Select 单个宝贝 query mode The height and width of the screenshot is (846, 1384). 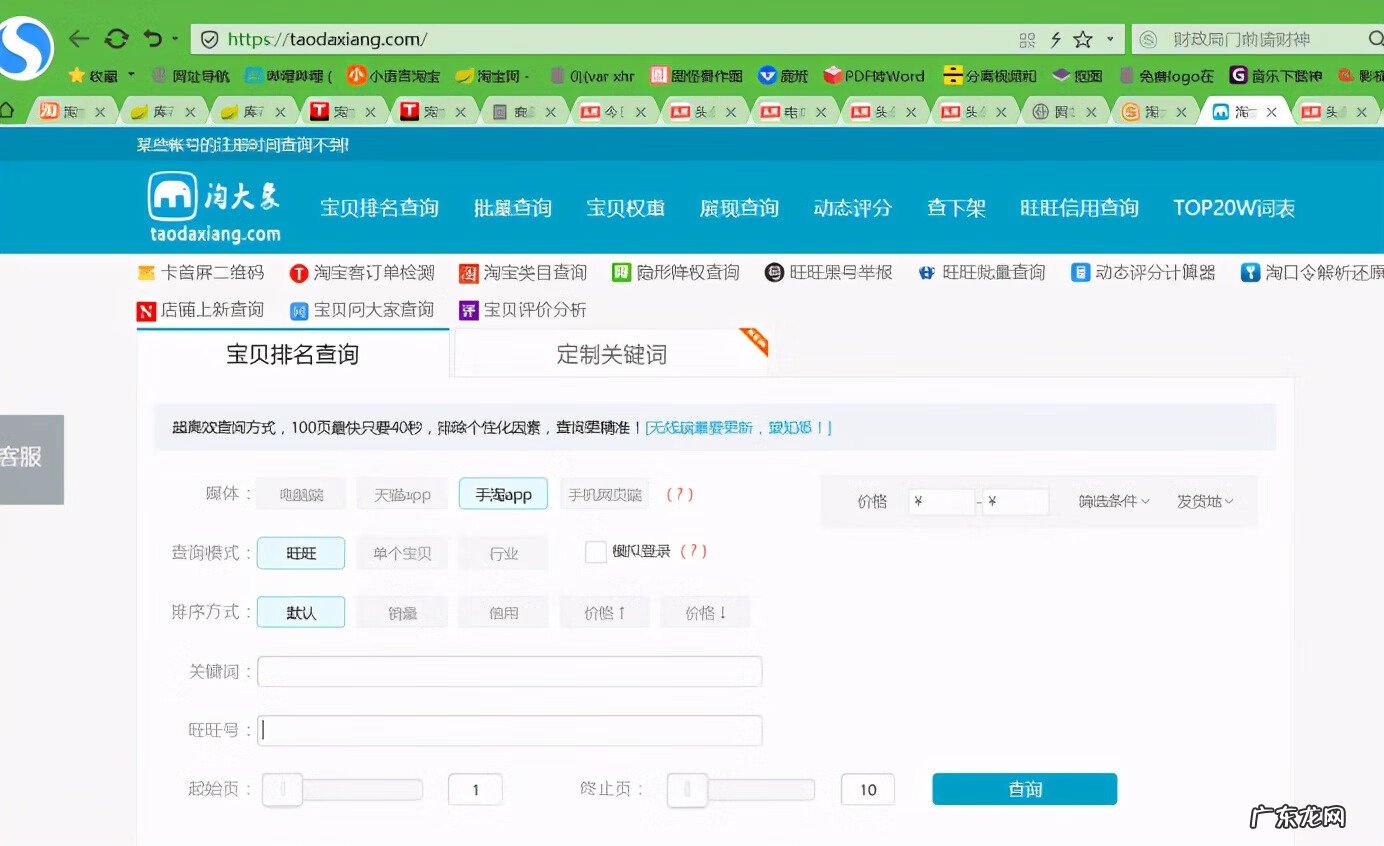[x=402, y=552]
